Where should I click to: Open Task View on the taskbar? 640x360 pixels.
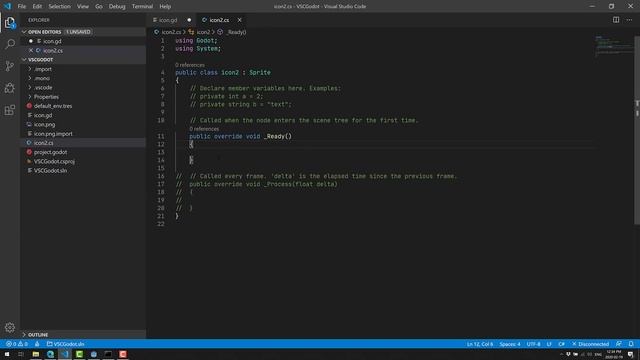21,354
